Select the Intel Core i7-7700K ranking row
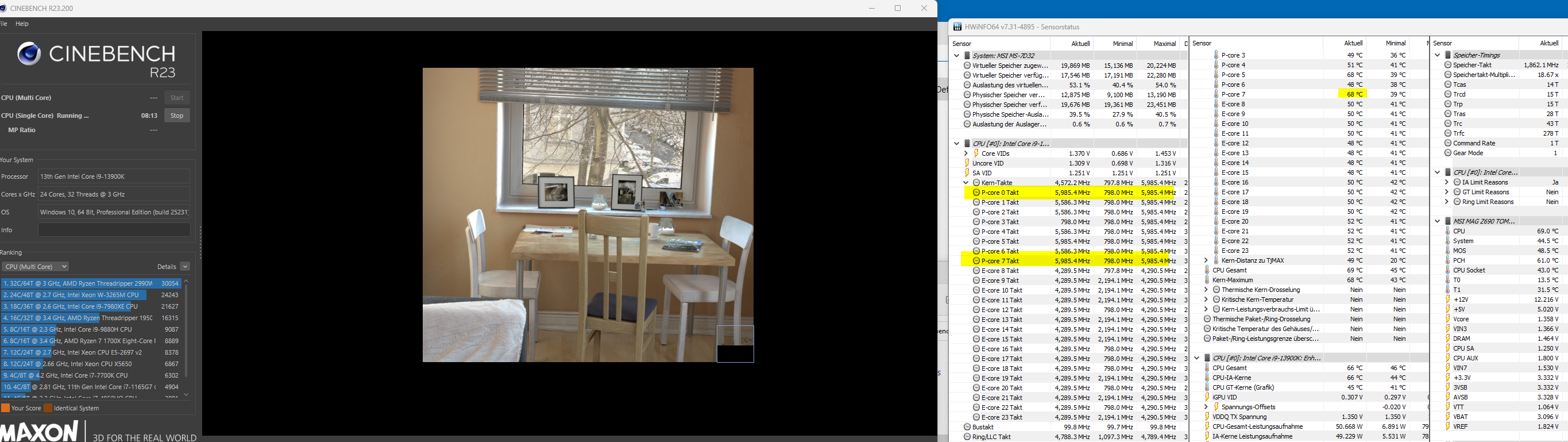Viewport: 1568px width, 442px height. coord(91,376)
